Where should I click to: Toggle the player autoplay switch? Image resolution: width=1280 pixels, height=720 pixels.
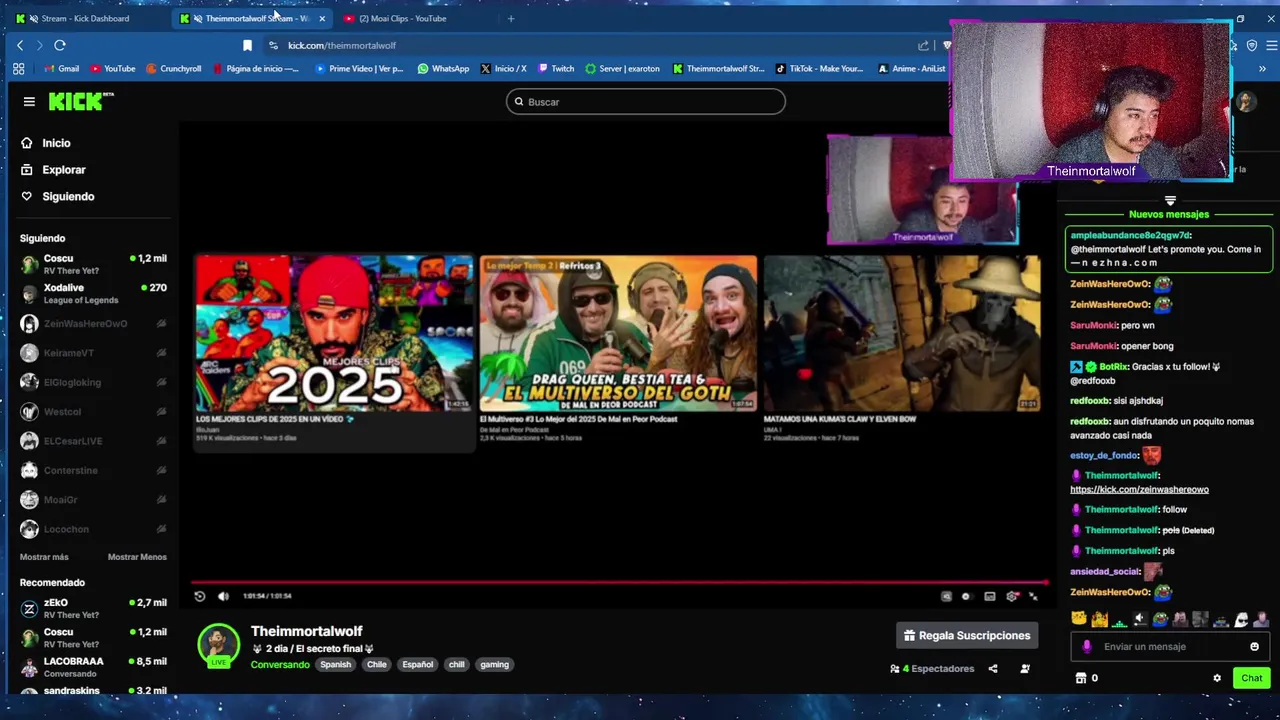tap(966, 596)
